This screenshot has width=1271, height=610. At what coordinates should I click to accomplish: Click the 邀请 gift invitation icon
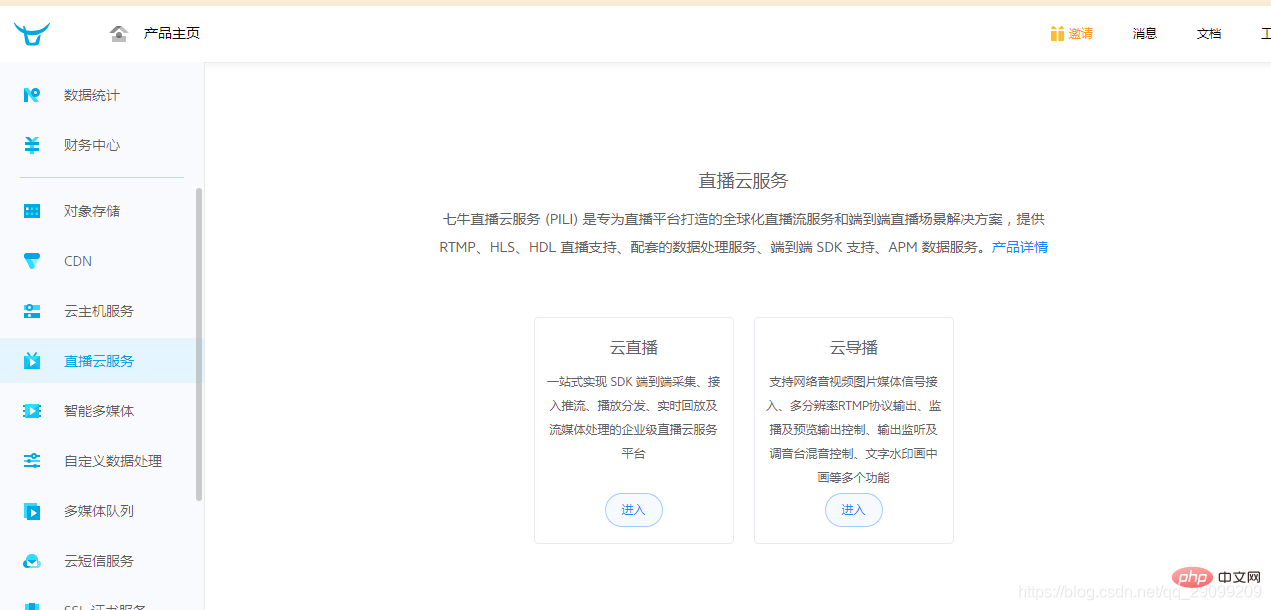click(x=1058, y=33)
